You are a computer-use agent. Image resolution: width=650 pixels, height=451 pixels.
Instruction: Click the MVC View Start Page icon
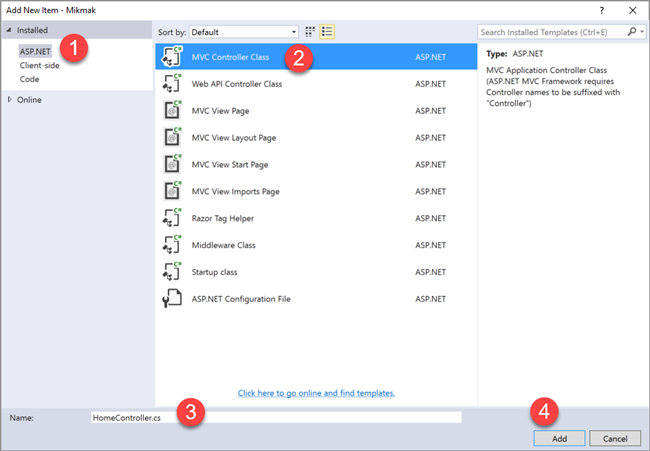pyautogui.click(x=172, y=165)
